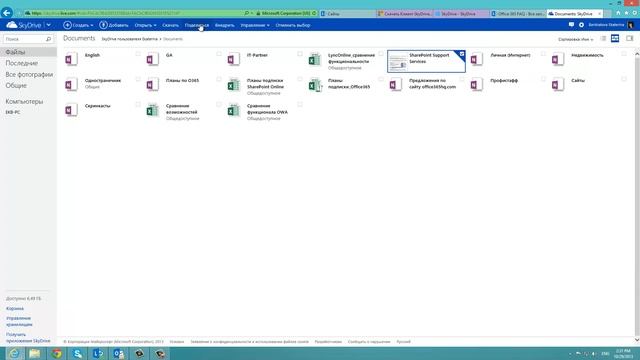The height and width of the screenshot is (360, 640).
Task: Tick the checkbox on the IT-Partner tile
Action: click(300, 54)
